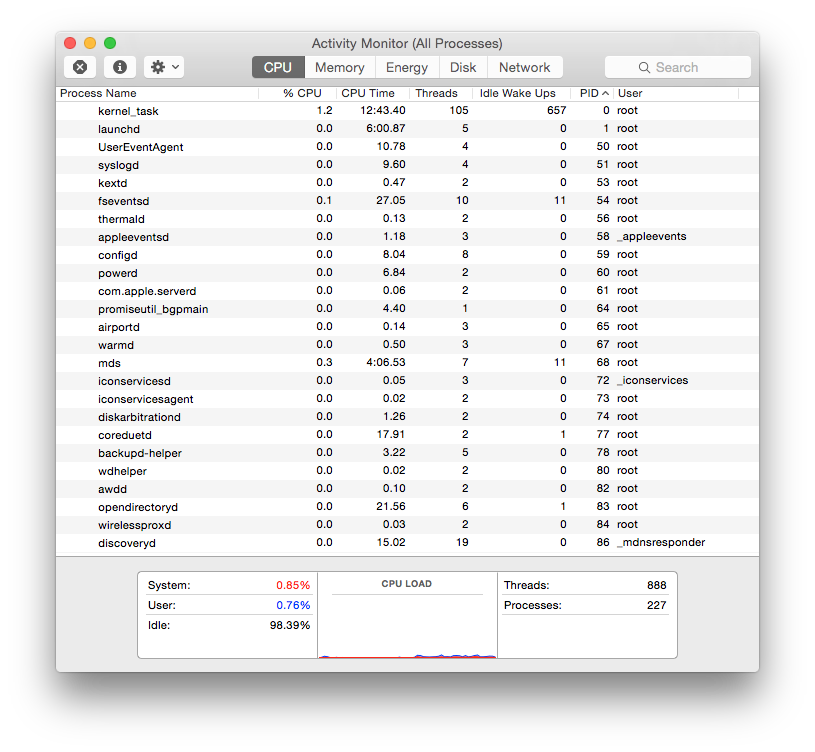
Task: Click the Force Quit process toolbar icon
Action: point(80,67)
